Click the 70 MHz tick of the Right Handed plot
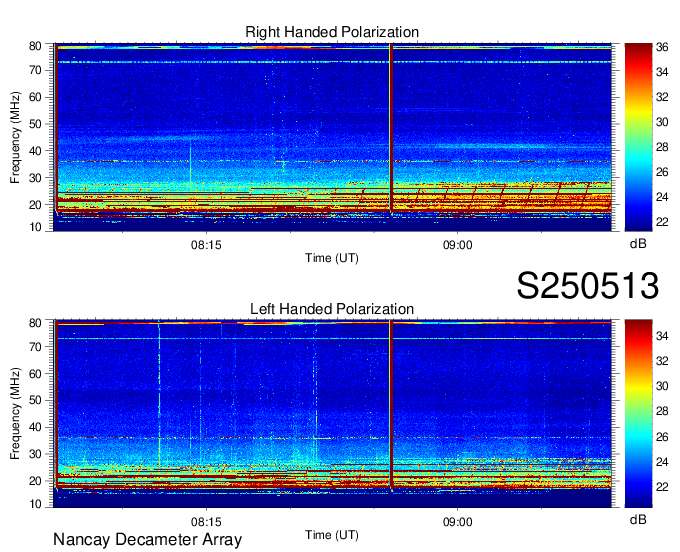680x552 pixels. pyautogui.click(x=35, y=70)
